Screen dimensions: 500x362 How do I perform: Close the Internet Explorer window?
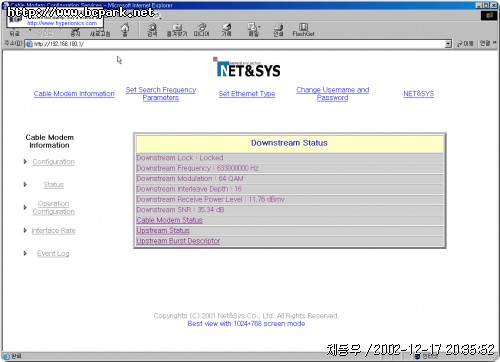pos(493,5)
